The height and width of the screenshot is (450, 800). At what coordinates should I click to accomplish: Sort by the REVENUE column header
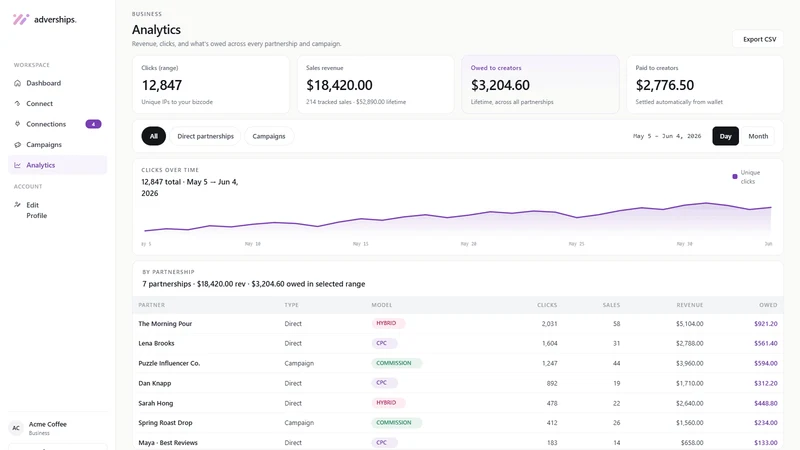(x=690, y=305)
